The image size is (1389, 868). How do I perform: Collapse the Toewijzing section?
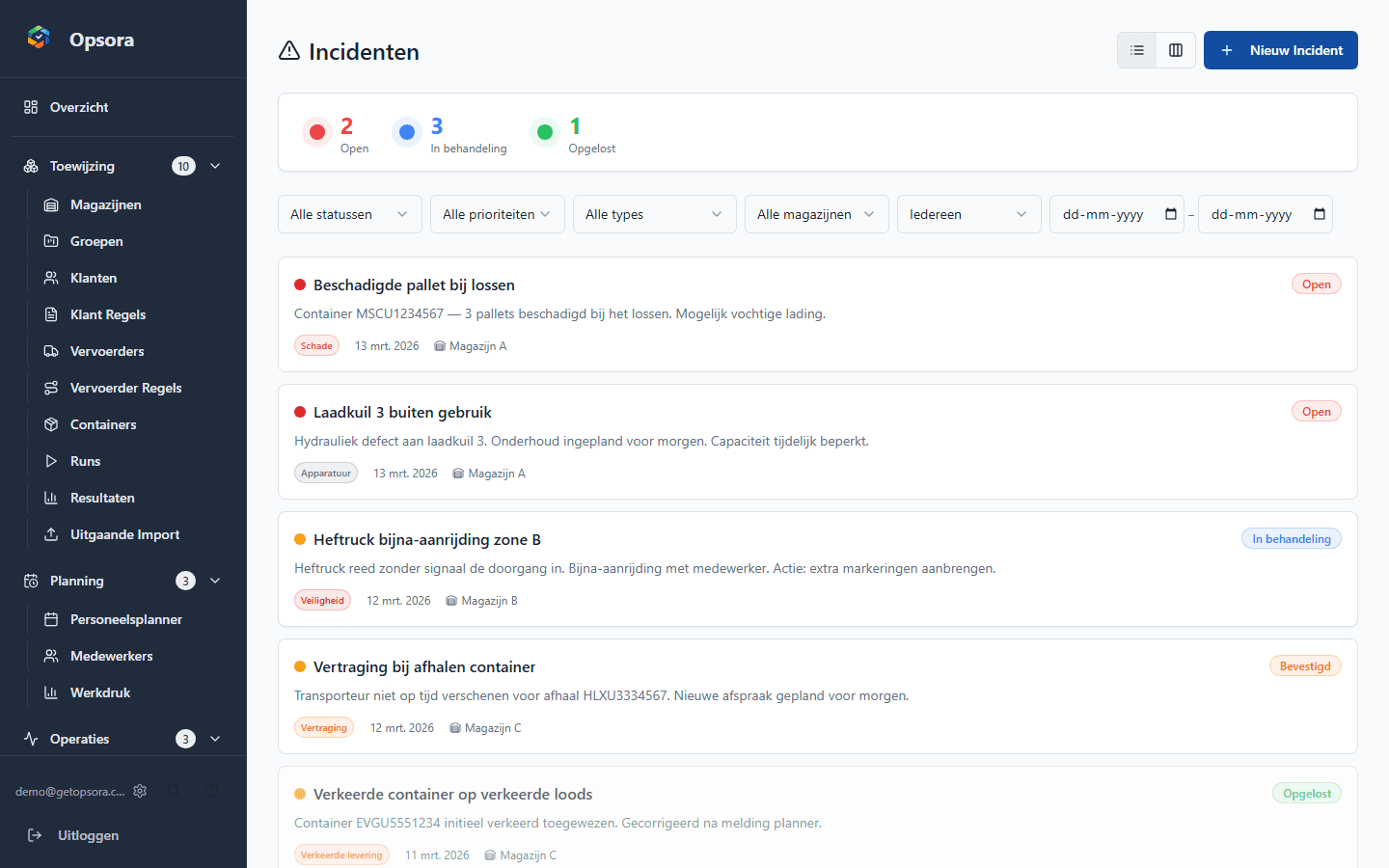pyautogui.click(x=214, y=165)
